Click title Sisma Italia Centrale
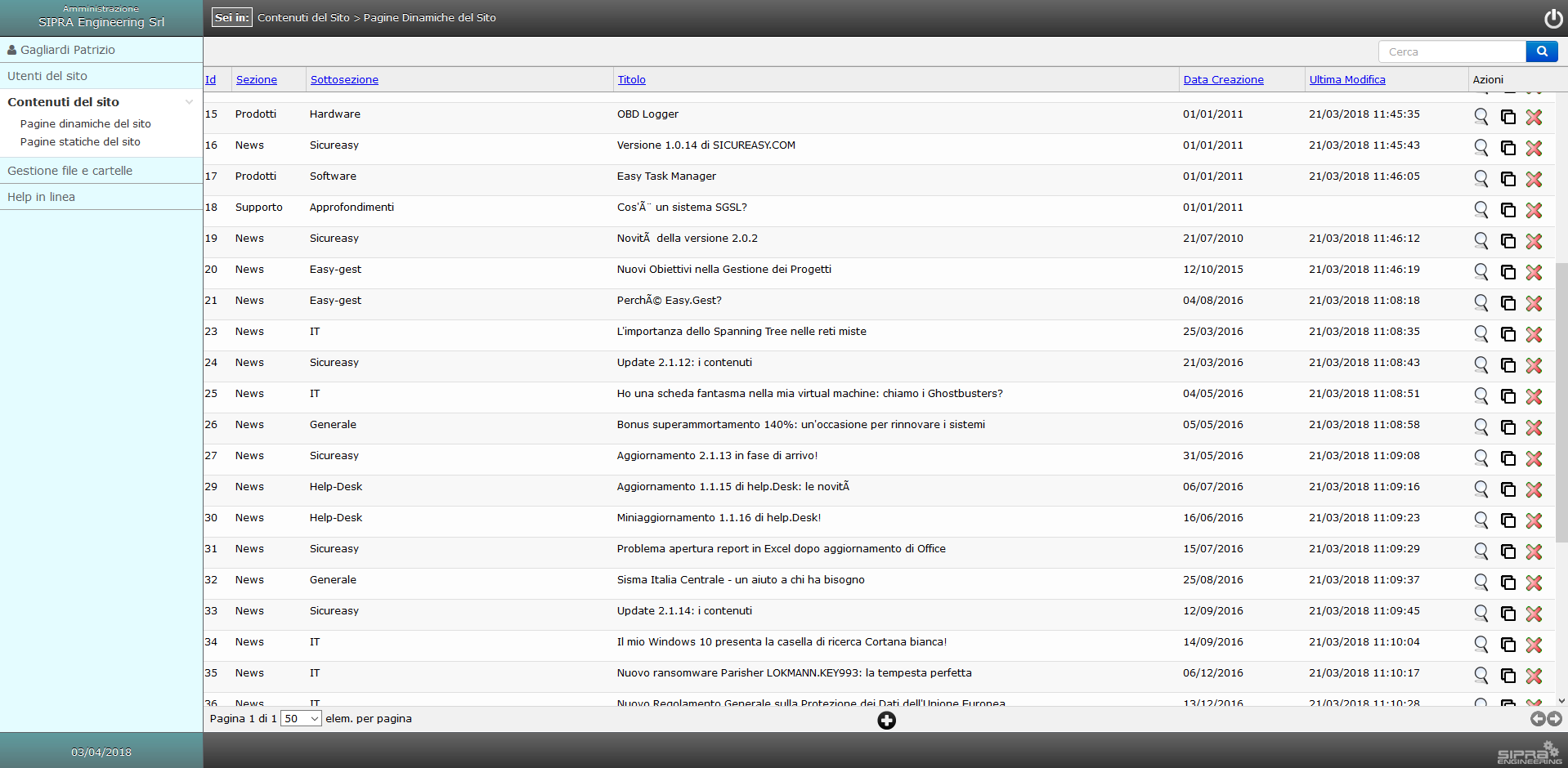The width and height of the screenshot is (1568, 768). (741, 579)
